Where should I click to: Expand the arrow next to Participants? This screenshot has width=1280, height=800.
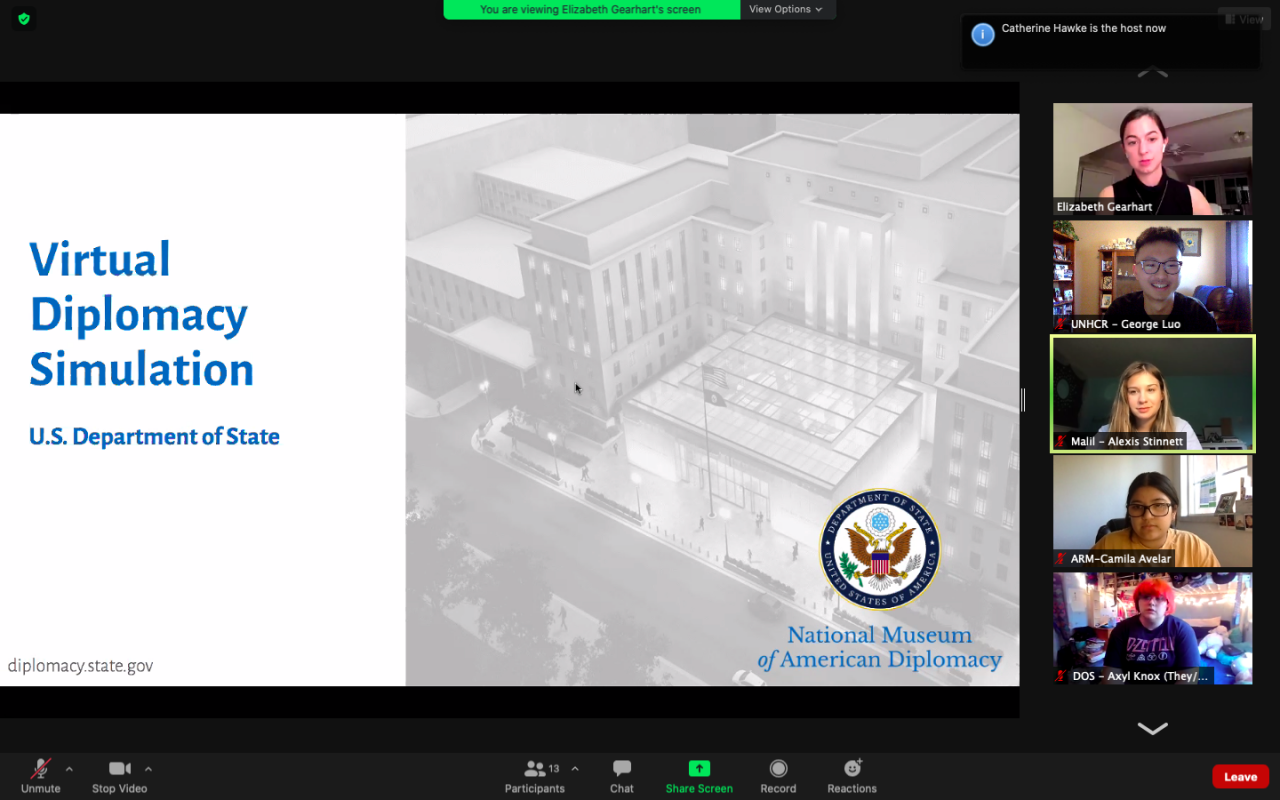(x=575, y=769)
